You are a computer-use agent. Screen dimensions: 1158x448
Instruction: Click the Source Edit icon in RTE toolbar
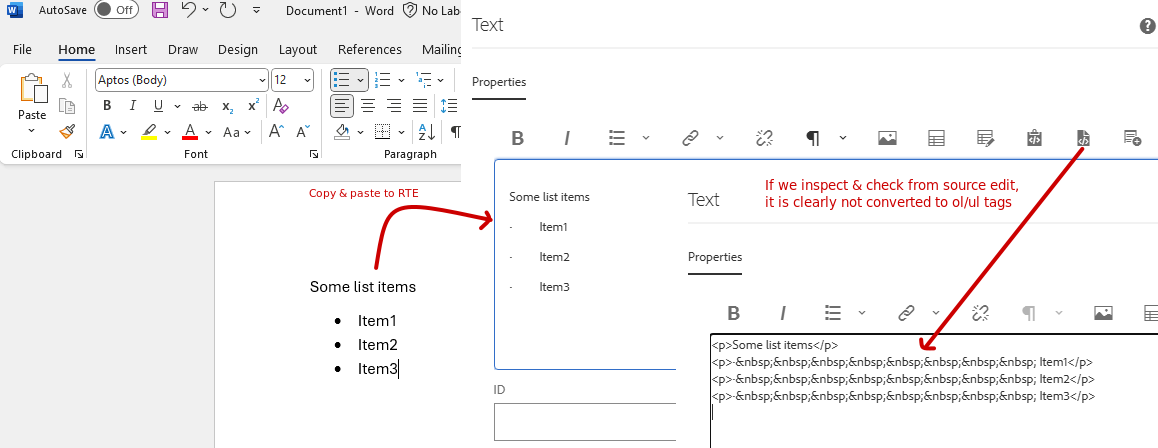coord(1082,138)
